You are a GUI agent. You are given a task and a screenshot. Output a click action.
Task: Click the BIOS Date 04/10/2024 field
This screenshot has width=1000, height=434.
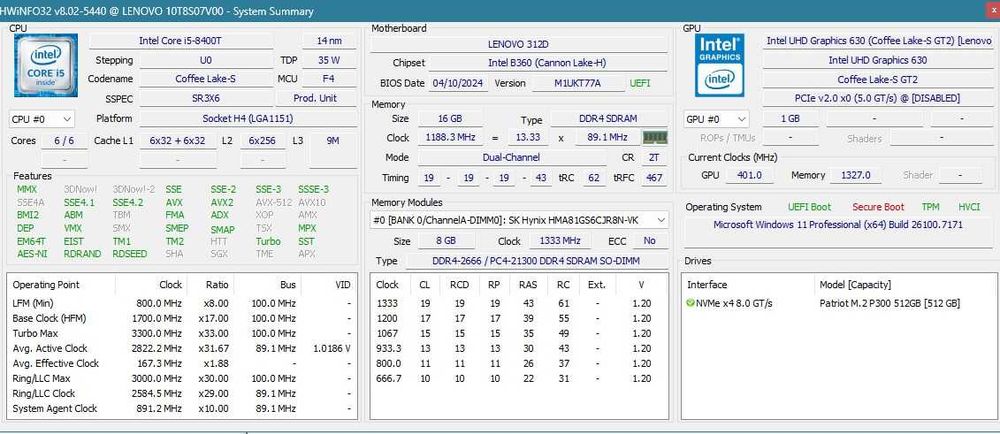point(459,83)
